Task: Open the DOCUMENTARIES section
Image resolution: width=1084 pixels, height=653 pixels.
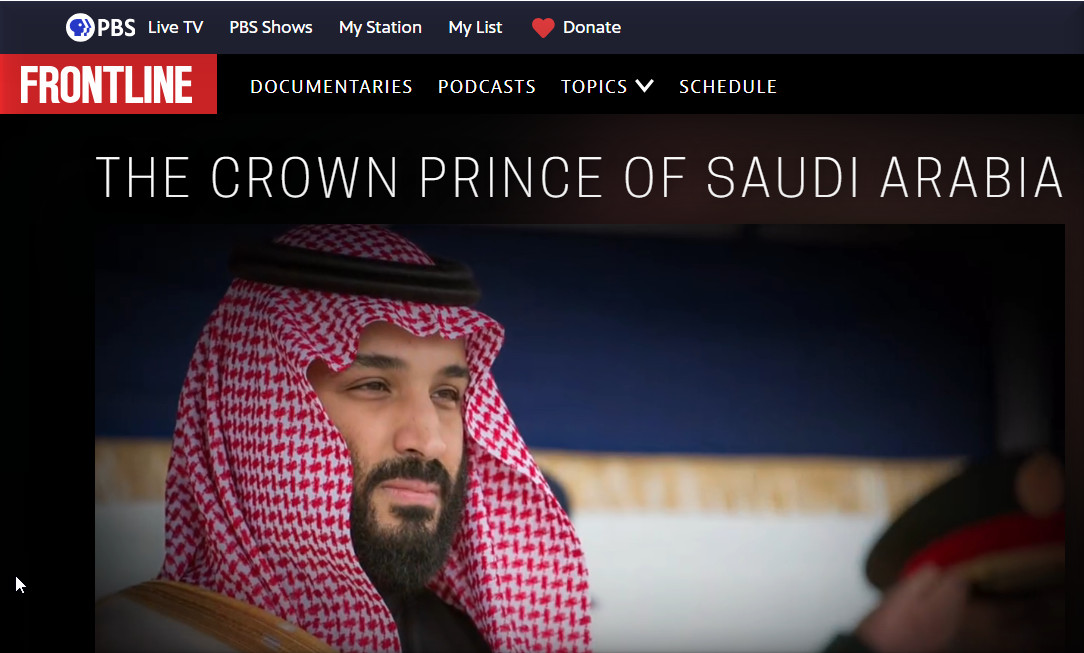Action: point(331,86)
